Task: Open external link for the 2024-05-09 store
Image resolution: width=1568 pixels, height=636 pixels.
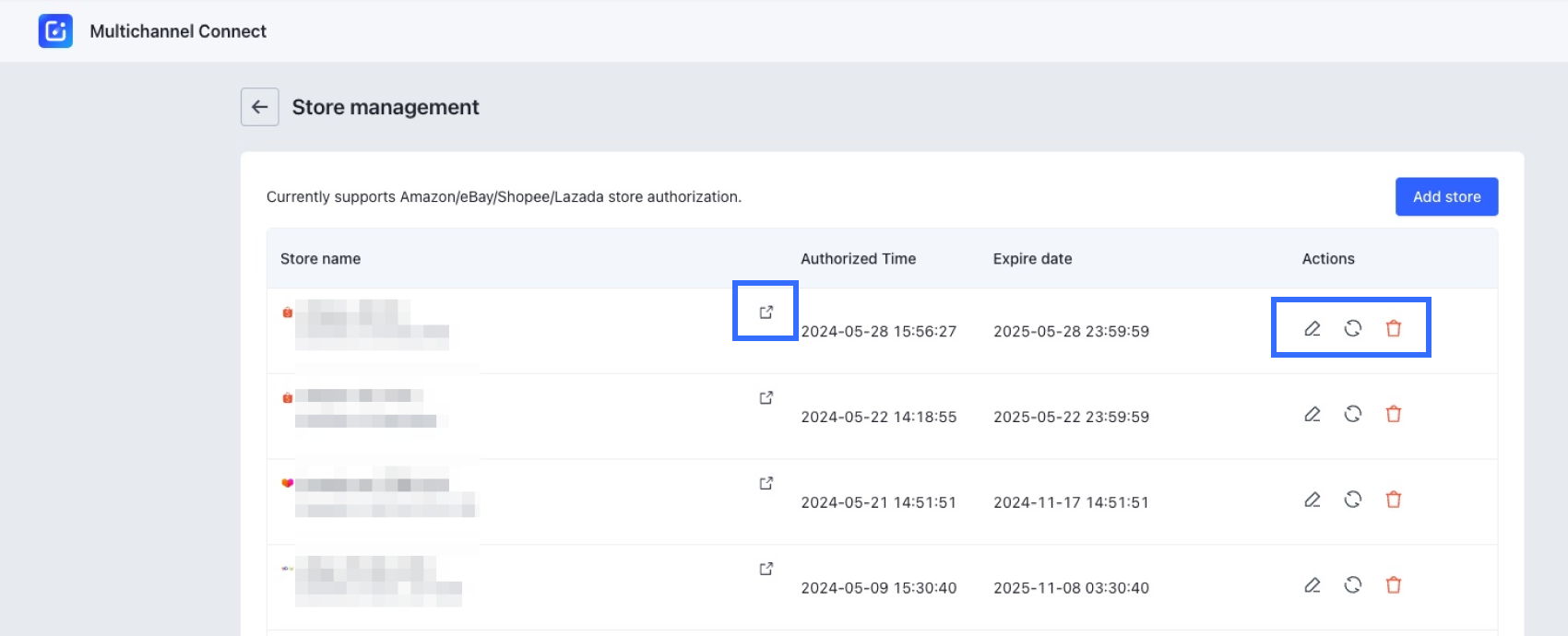Action: (x=766, y=570)
